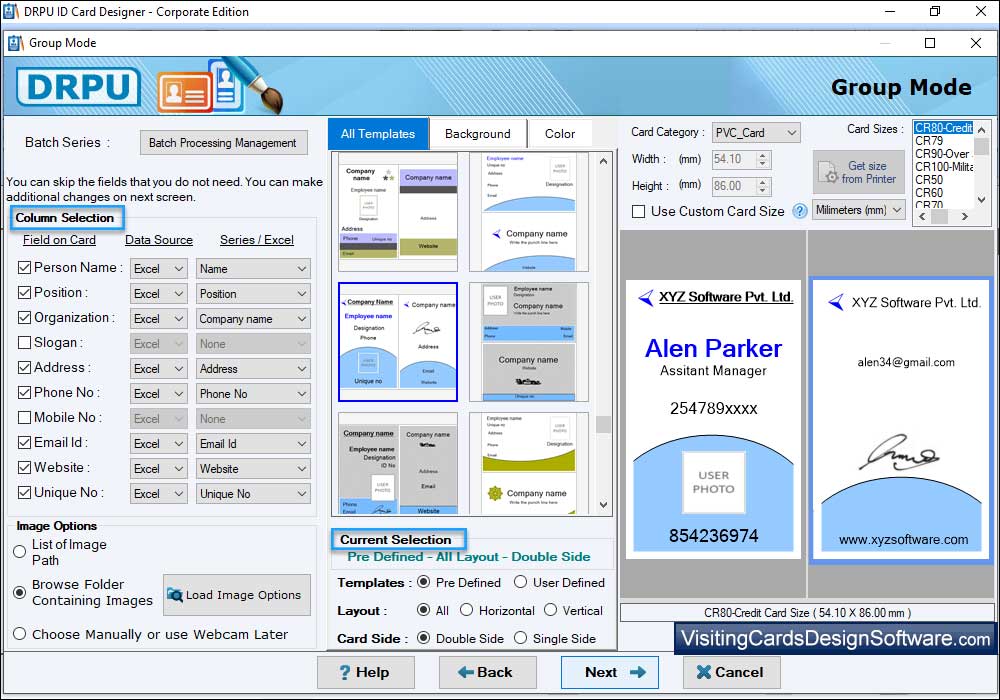Image resolution: width=1000 pixels, height=700 pixels.
Task: Click Get size from Printer button
Action: (x=858, y=172)
